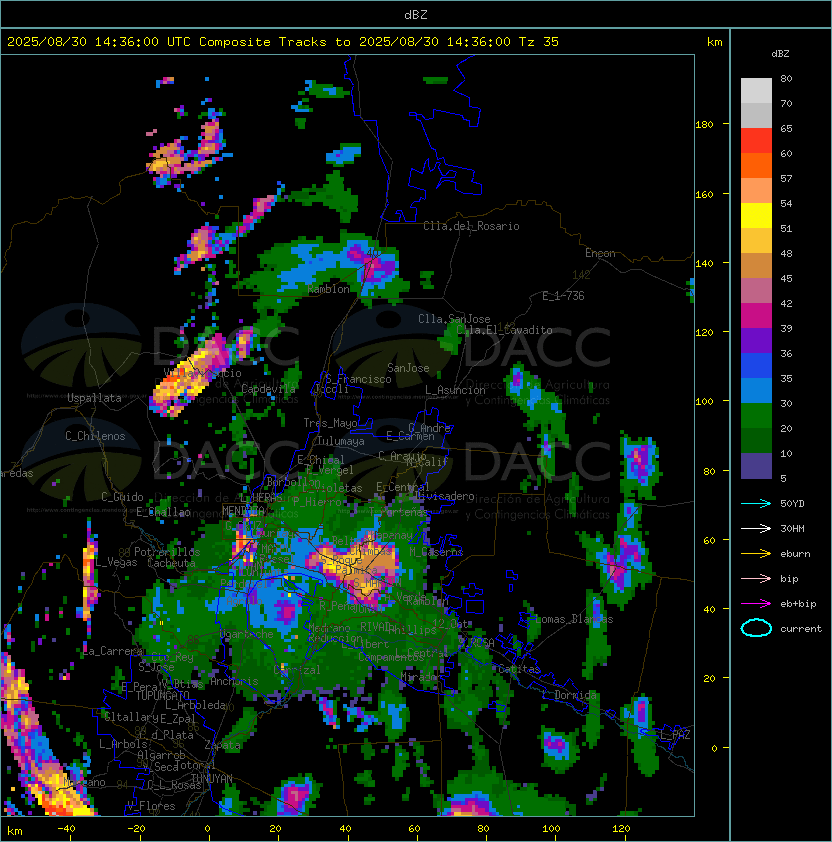Click the 'Cacheuta' map label

click(x=171, y=563)
